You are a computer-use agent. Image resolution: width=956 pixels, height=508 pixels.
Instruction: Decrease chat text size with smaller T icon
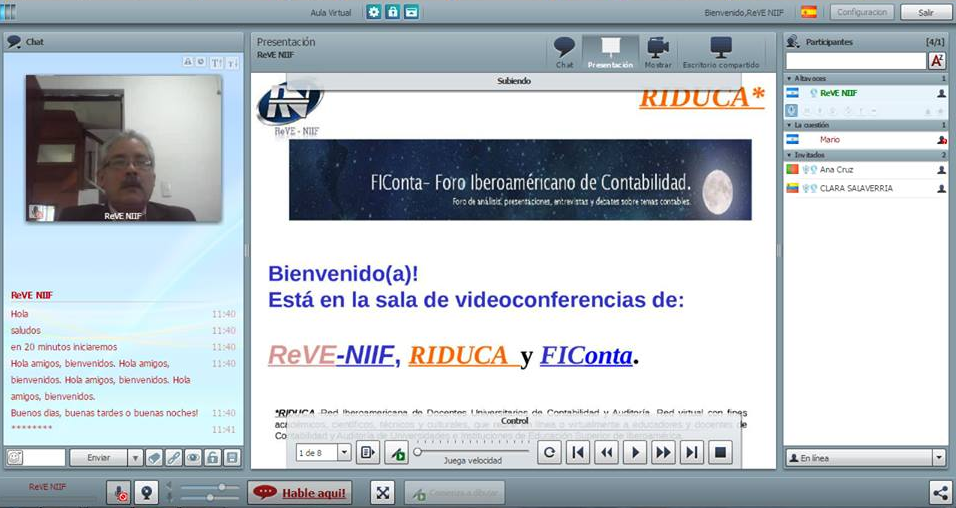click(232, 62)
